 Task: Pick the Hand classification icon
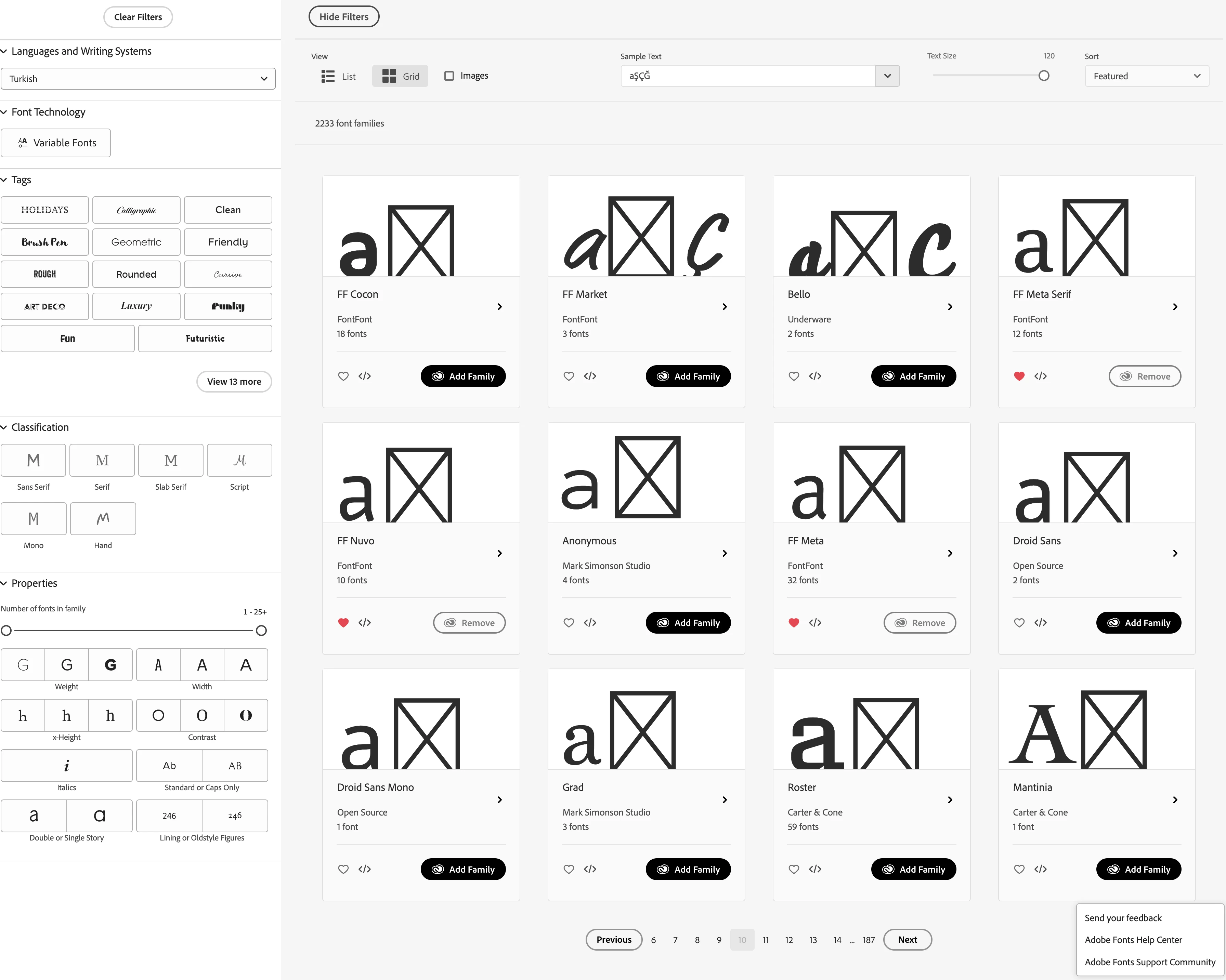[103, 518]
